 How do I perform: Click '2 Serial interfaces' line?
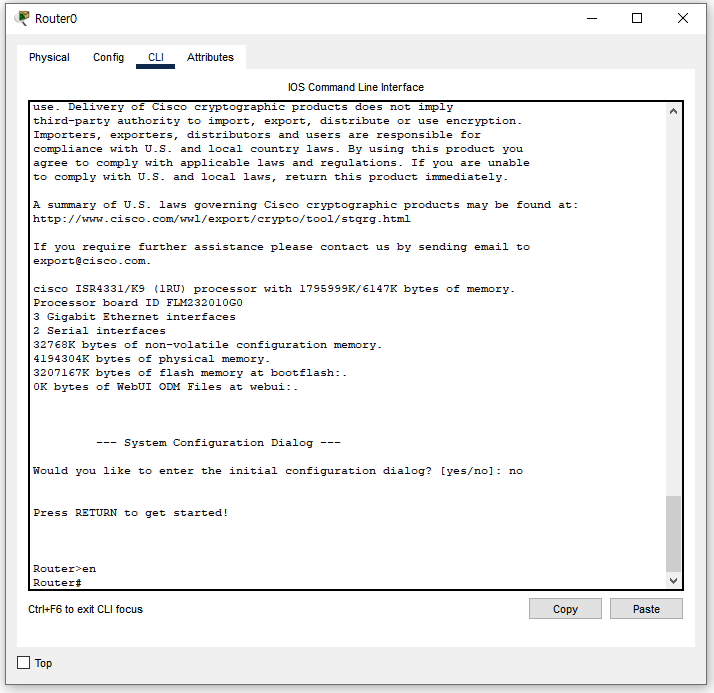pyautogui.click(x=99, y=331)
